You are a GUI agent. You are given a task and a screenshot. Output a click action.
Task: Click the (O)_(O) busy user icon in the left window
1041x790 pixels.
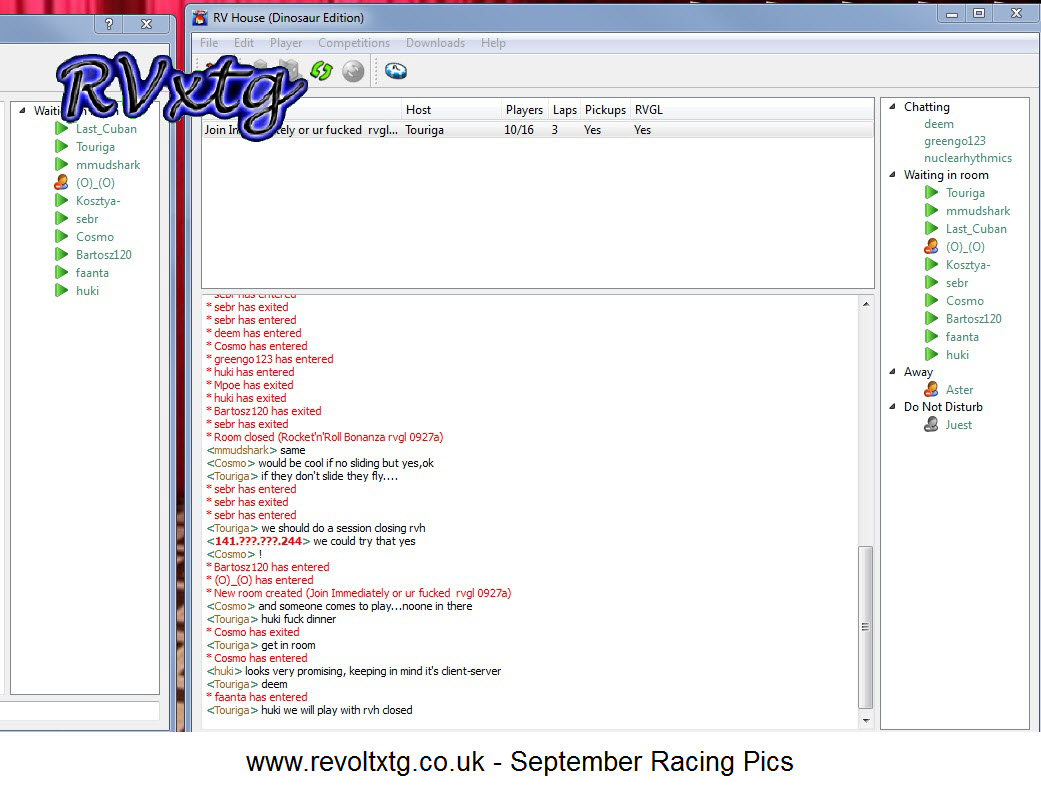(62, 182)
